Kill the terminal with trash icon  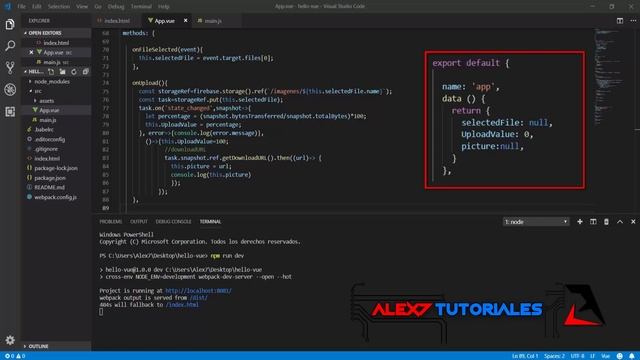[x=606, y=222]
